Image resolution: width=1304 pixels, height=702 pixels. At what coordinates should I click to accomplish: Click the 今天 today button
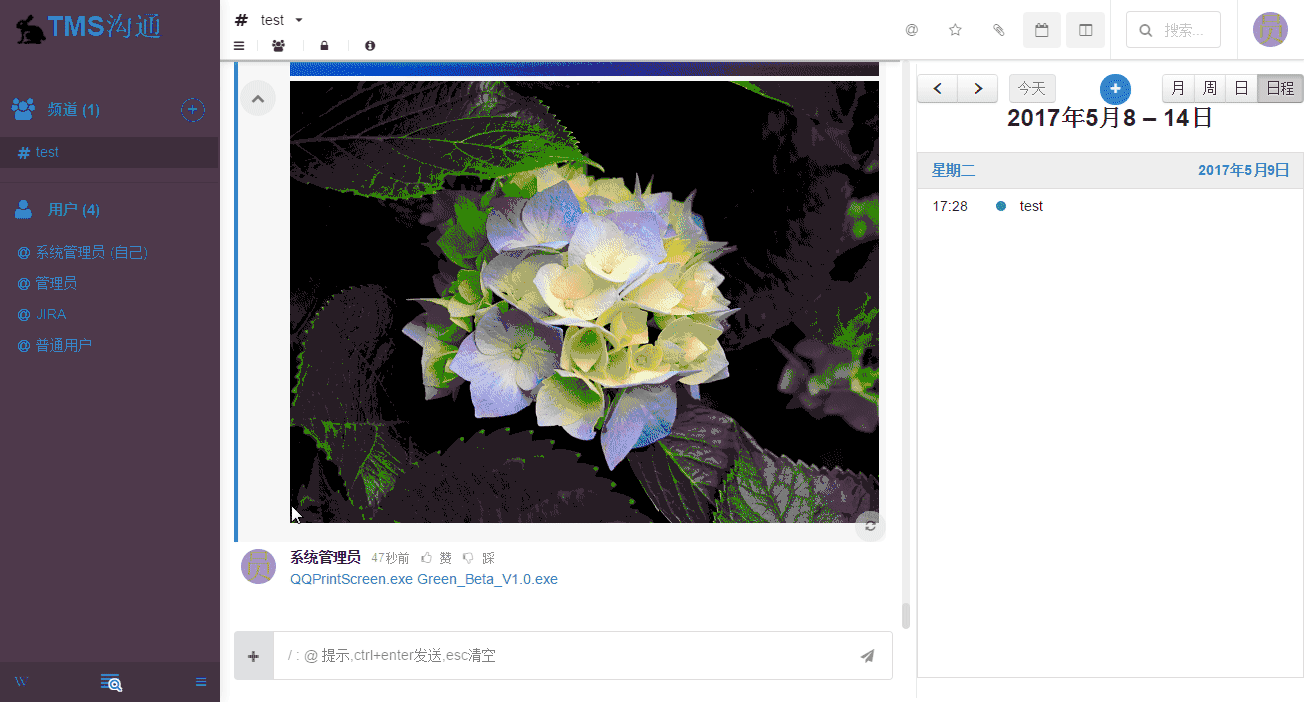click(1031, 88)
